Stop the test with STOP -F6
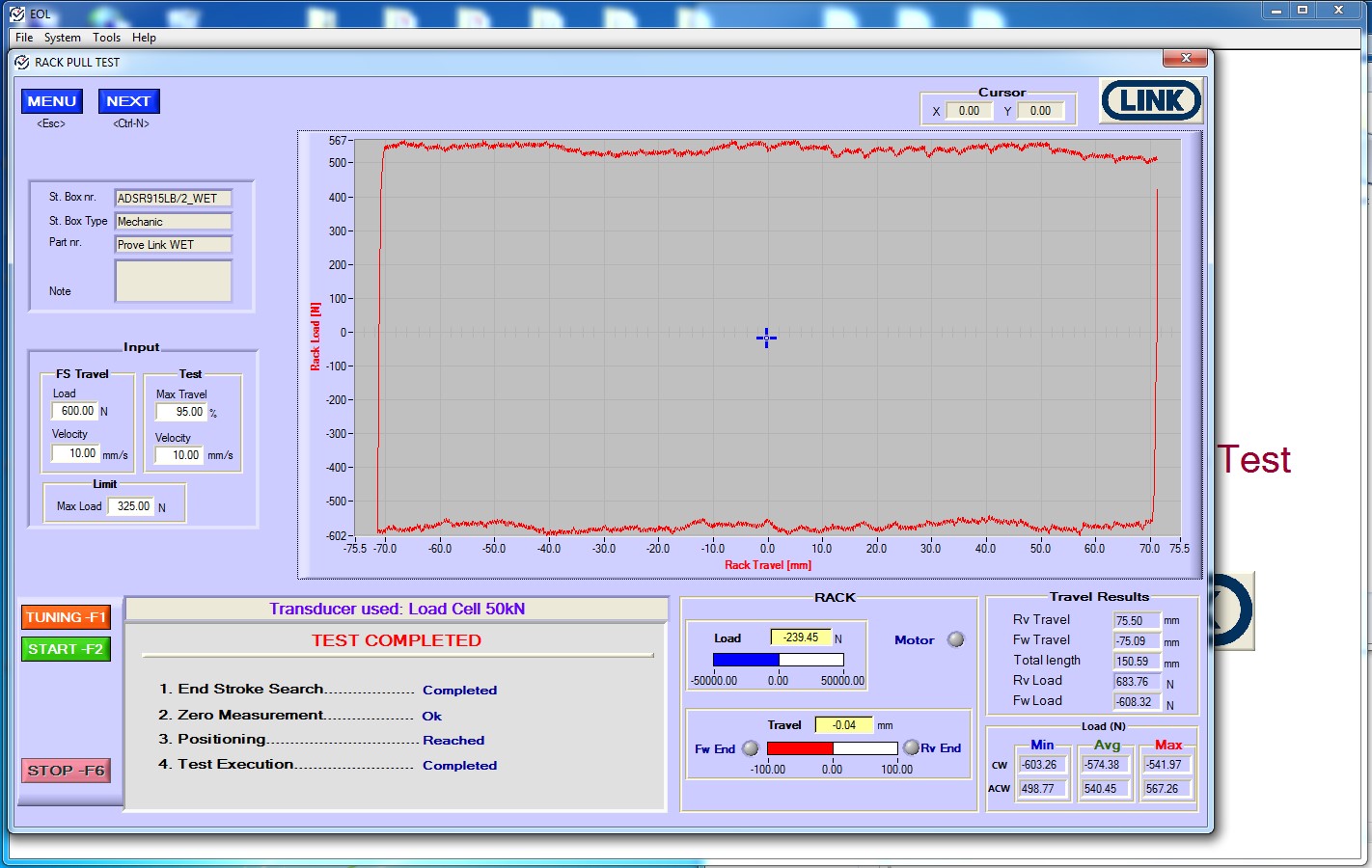This screenshot has height=868, width=1372. (x=66, y=771)
